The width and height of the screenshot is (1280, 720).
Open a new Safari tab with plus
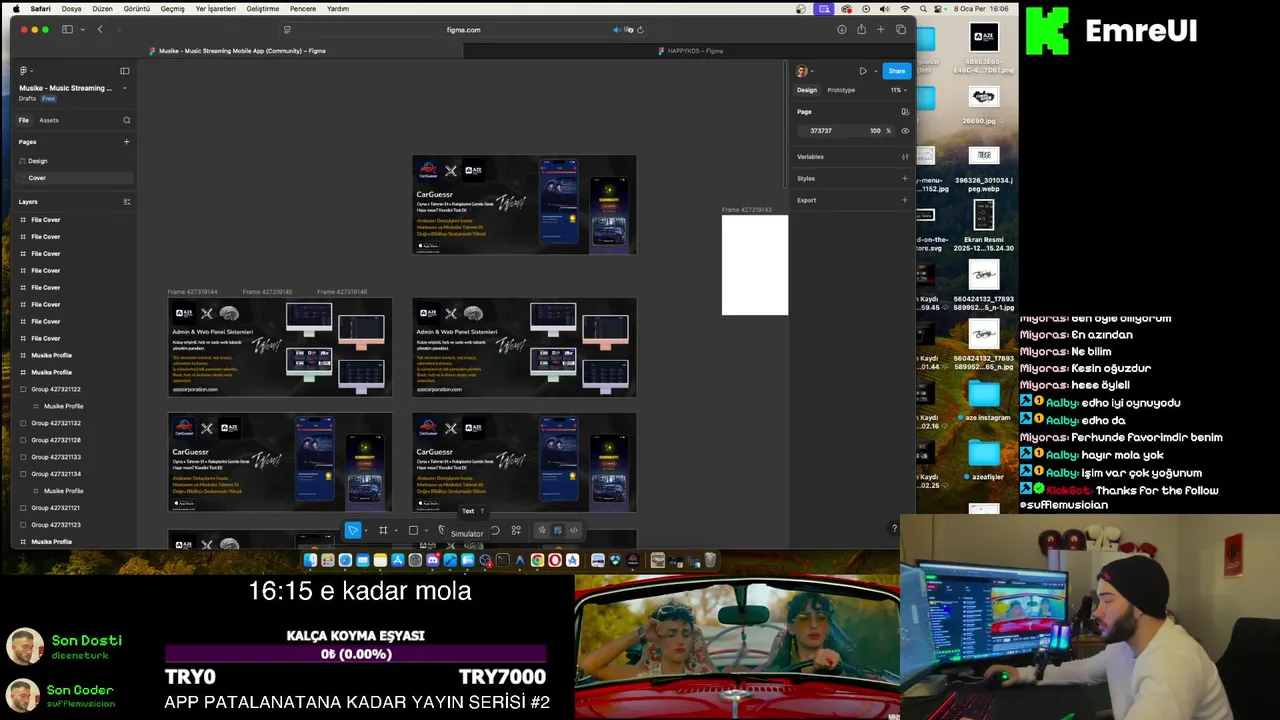[880, 30]
